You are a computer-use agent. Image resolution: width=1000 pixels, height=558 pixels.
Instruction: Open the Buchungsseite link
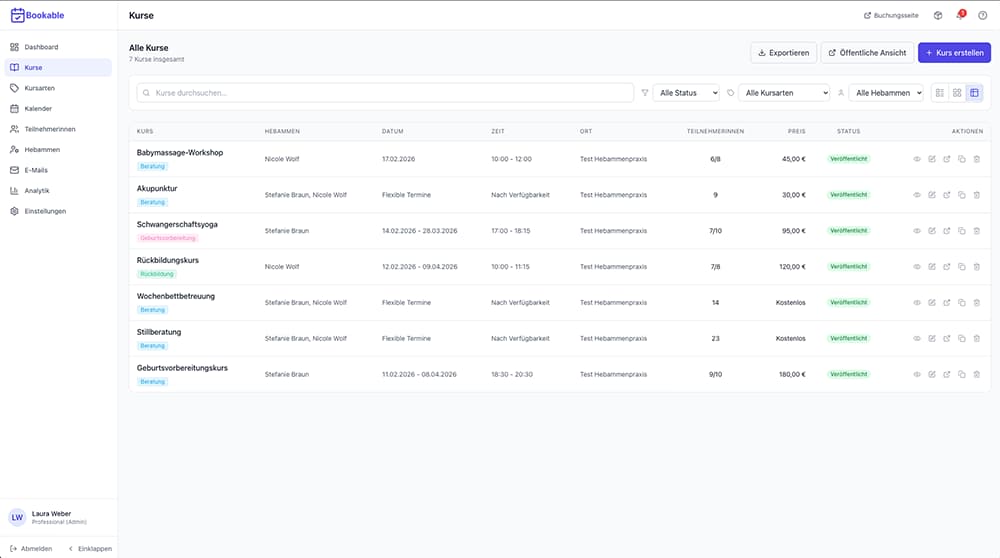point(891,15)
